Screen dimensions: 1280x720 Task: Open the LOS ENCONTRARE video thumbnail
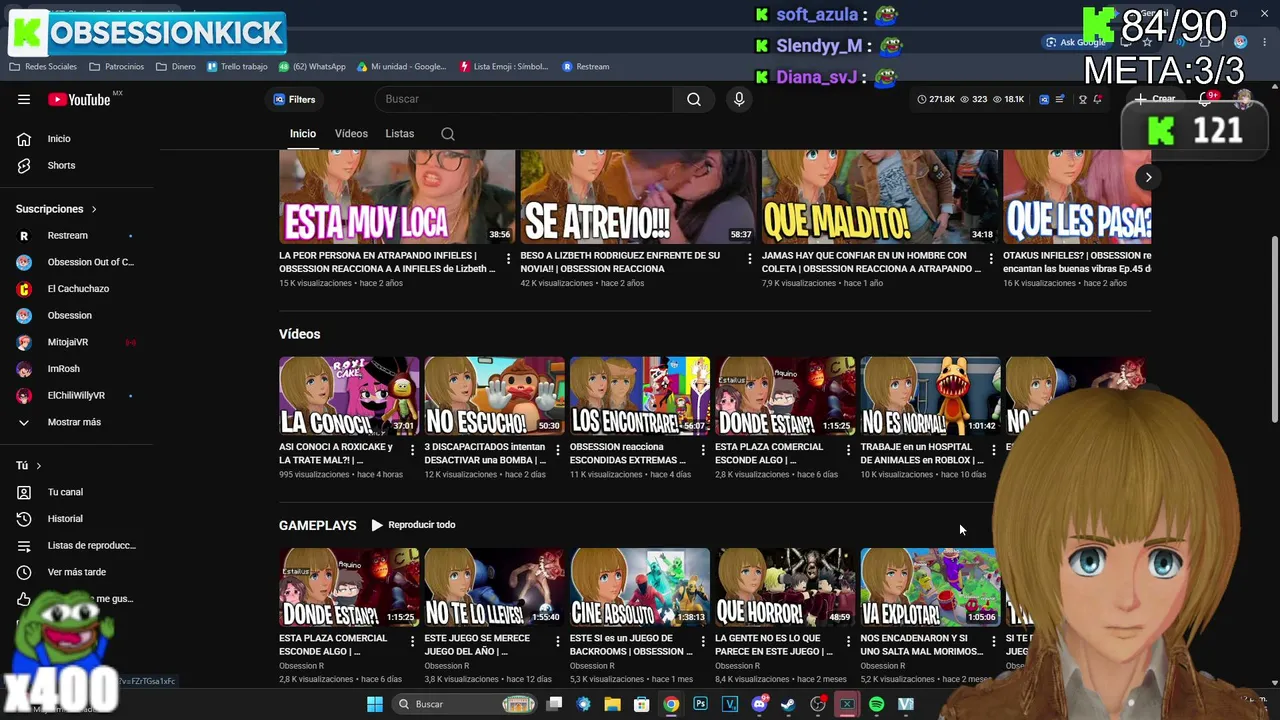(640, 396)
